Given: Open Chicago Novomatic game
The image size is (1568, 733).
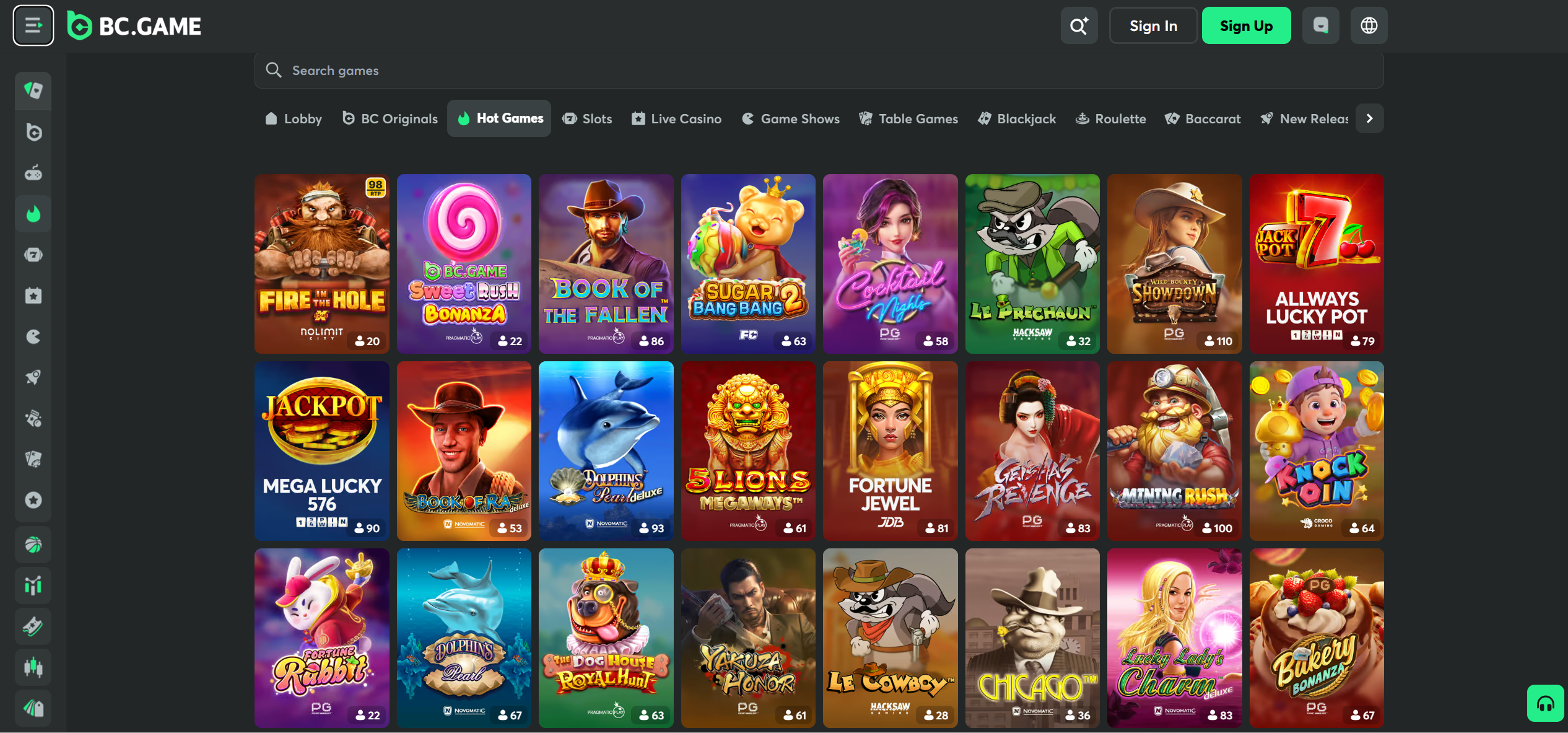Looking at the screenshot, I should (x=1032, y=638).
